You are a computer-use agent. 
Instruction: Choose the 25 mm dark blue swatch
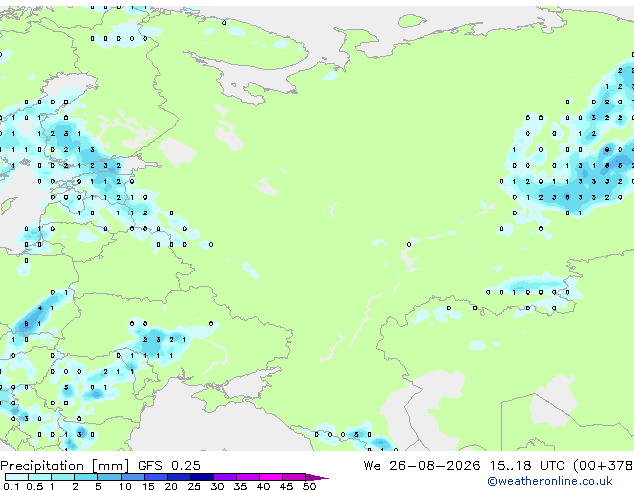coord(201,477)
